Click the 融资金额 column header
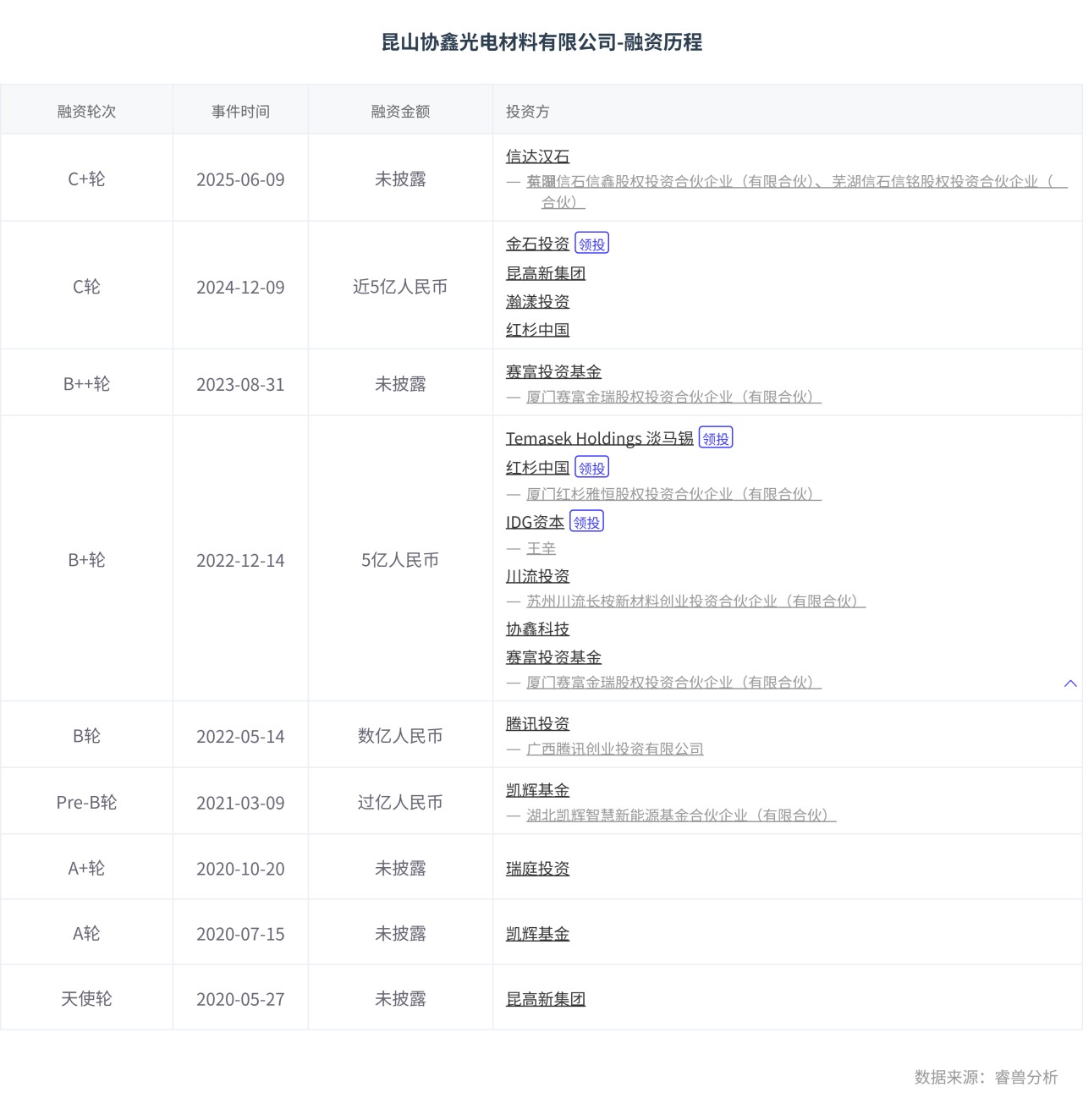Viewport: 1083px width, 1120px height. click(400, 112)
